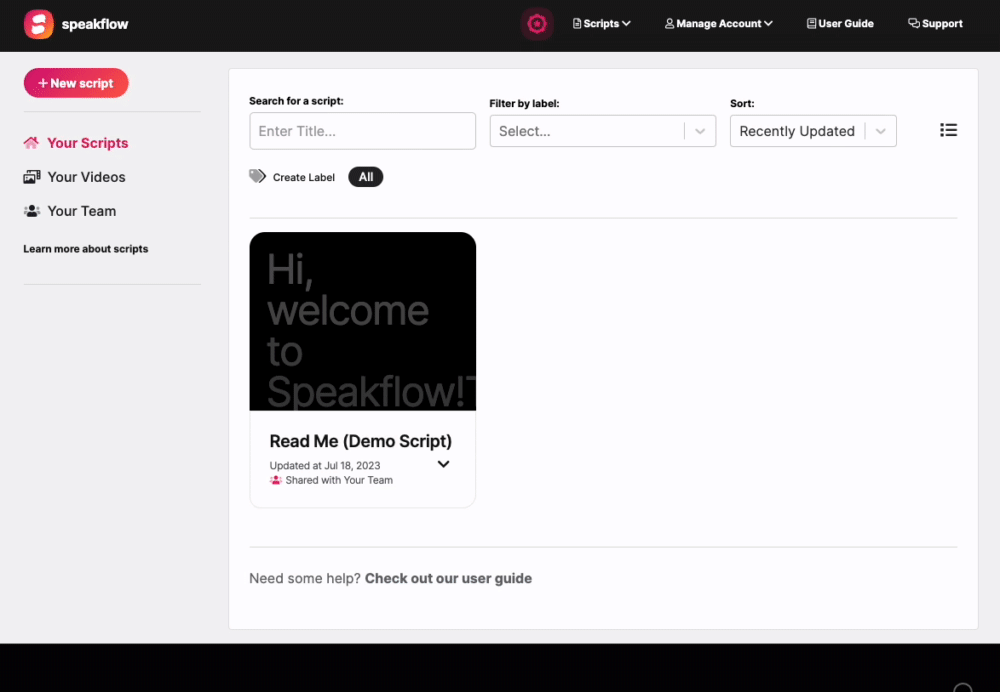Open the Read Me demo script thumbnail
The image size is (1000, 692).
coord(362,321)
